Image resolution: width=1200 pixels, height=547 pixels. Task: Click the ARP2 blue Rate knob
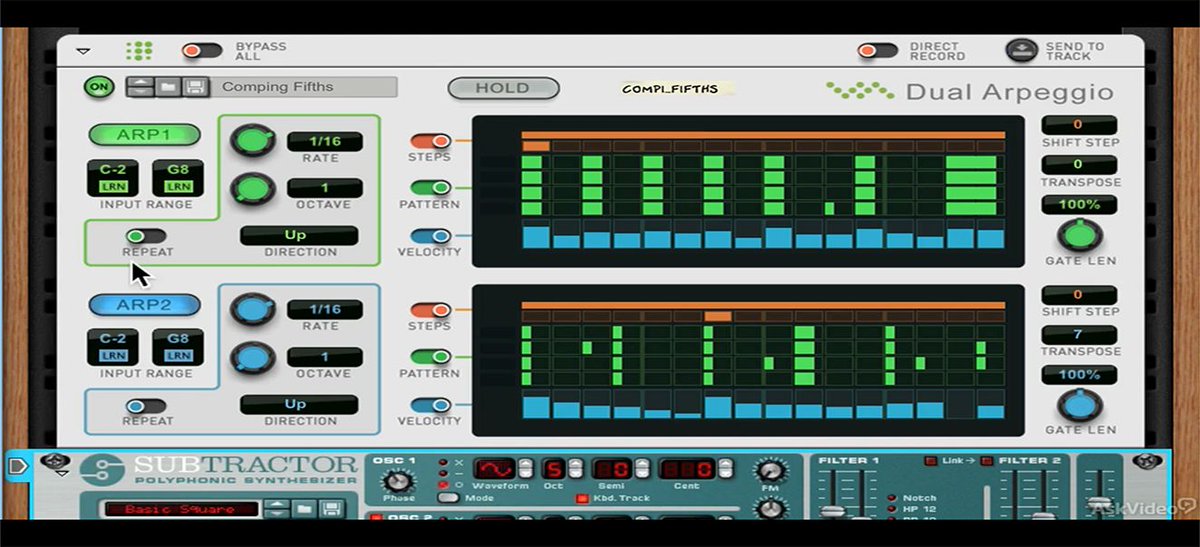tap(253, 310)
